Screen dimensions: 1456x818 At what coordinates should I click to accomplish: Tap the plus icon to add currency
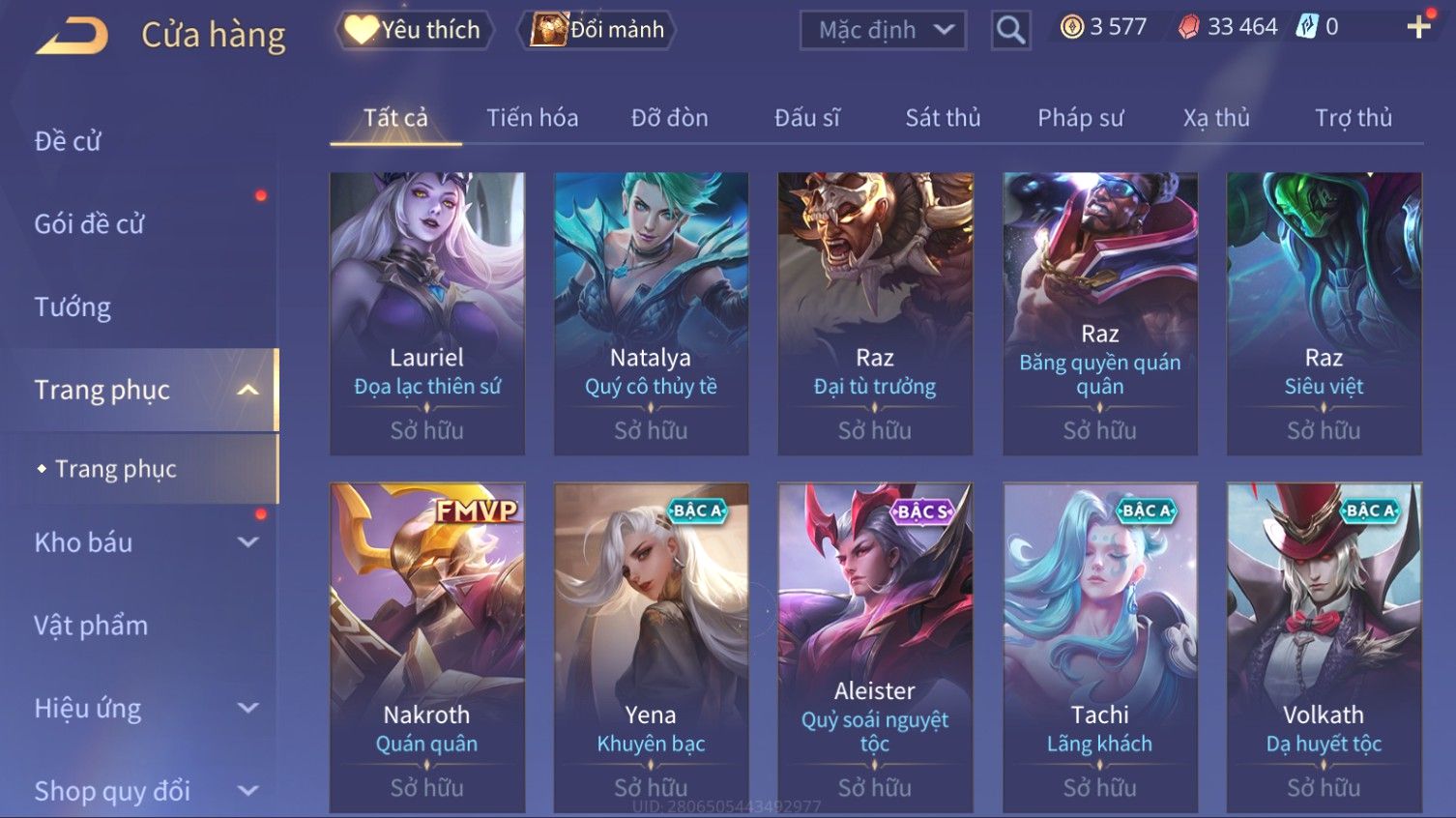tap(1418, 27)
